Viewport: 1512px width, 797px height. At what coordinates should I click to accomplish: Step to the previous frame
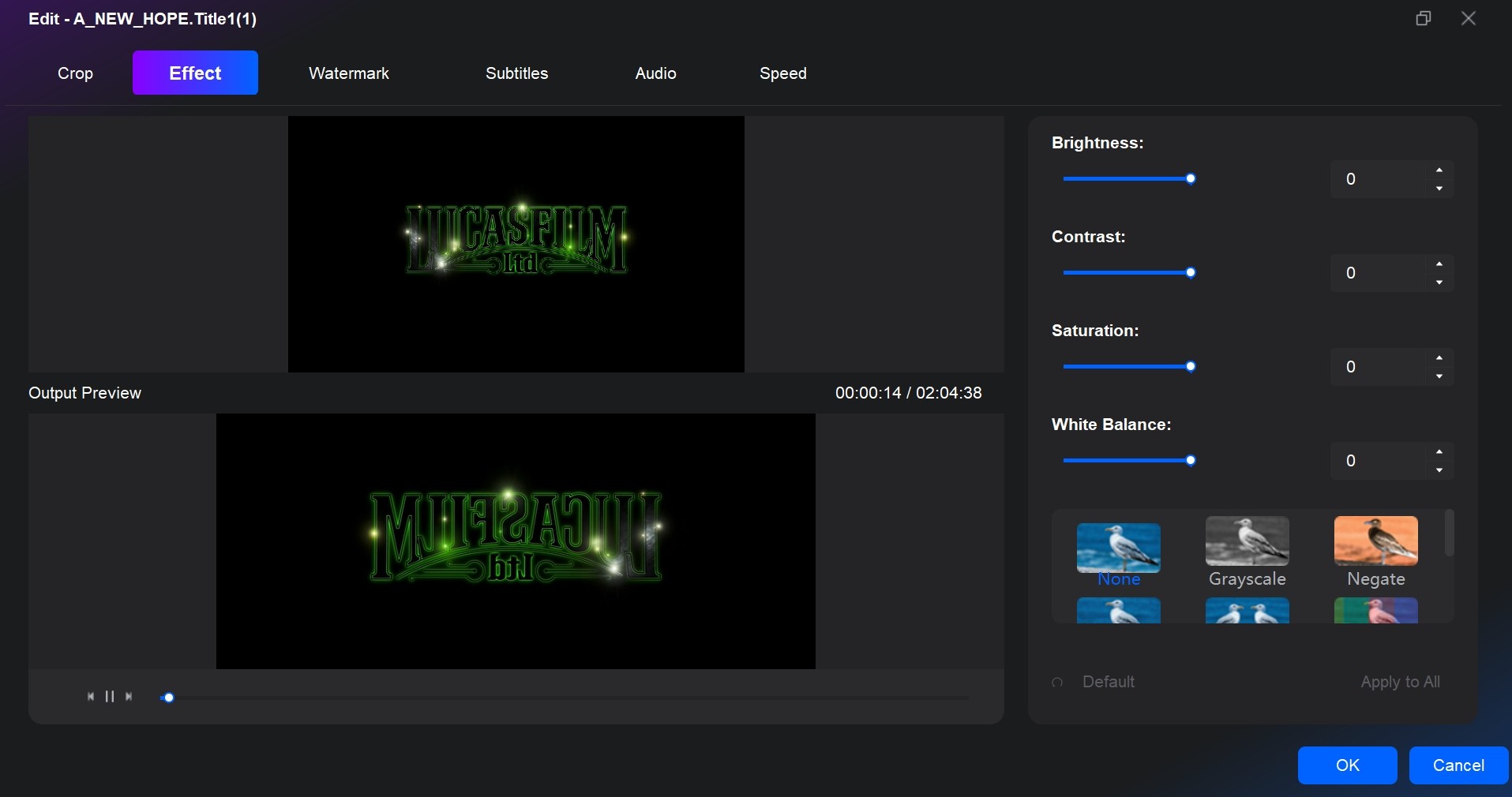click(x=90, y=696)
